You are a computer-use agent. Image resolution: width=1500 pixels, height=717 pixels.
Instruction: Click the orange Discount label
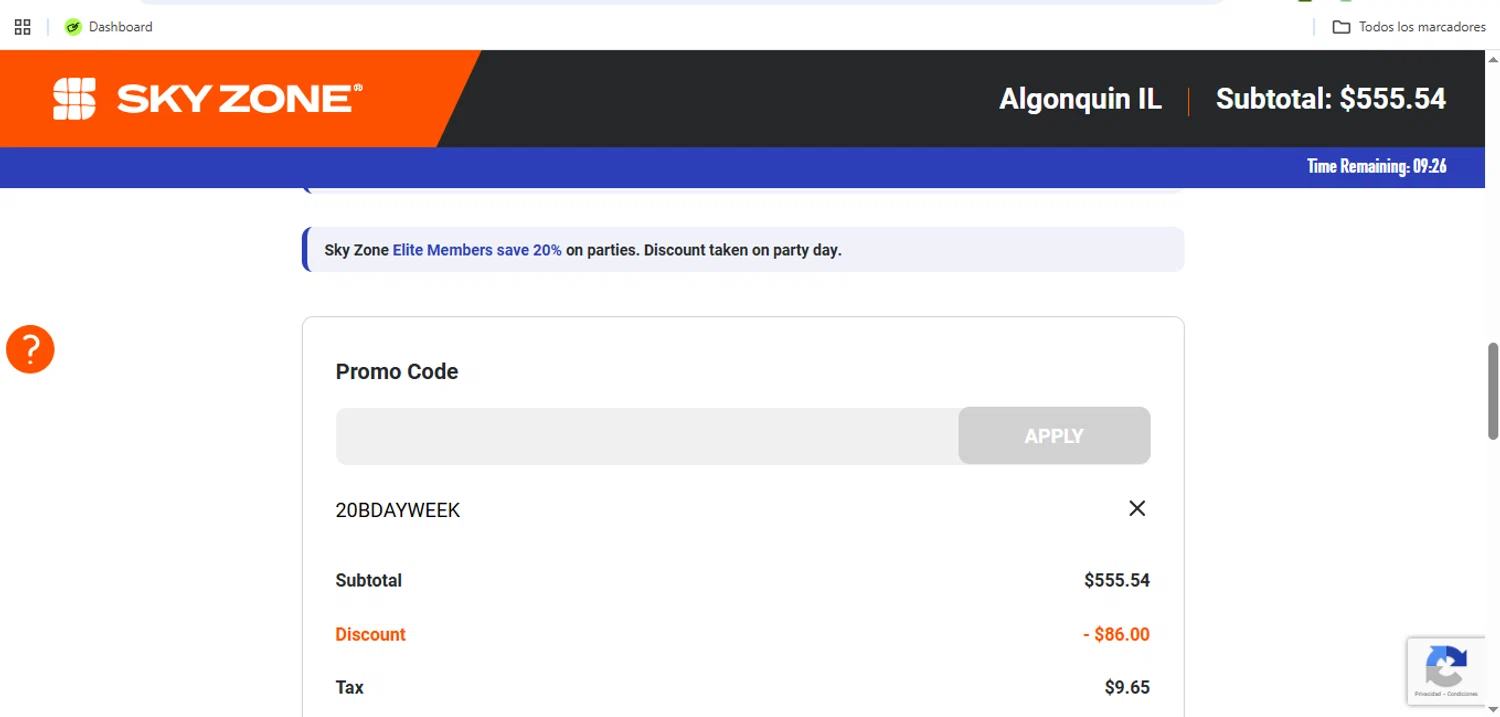(370, 635)
